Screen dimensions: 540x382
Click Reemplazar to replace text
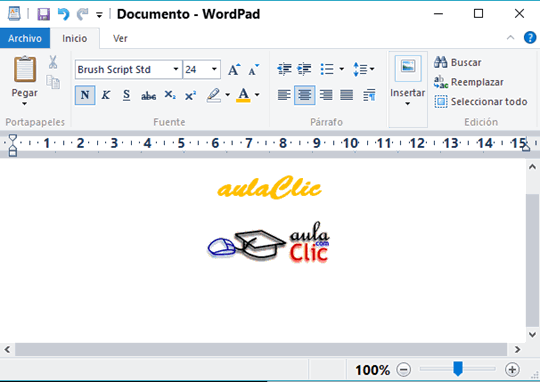point(469,82)
